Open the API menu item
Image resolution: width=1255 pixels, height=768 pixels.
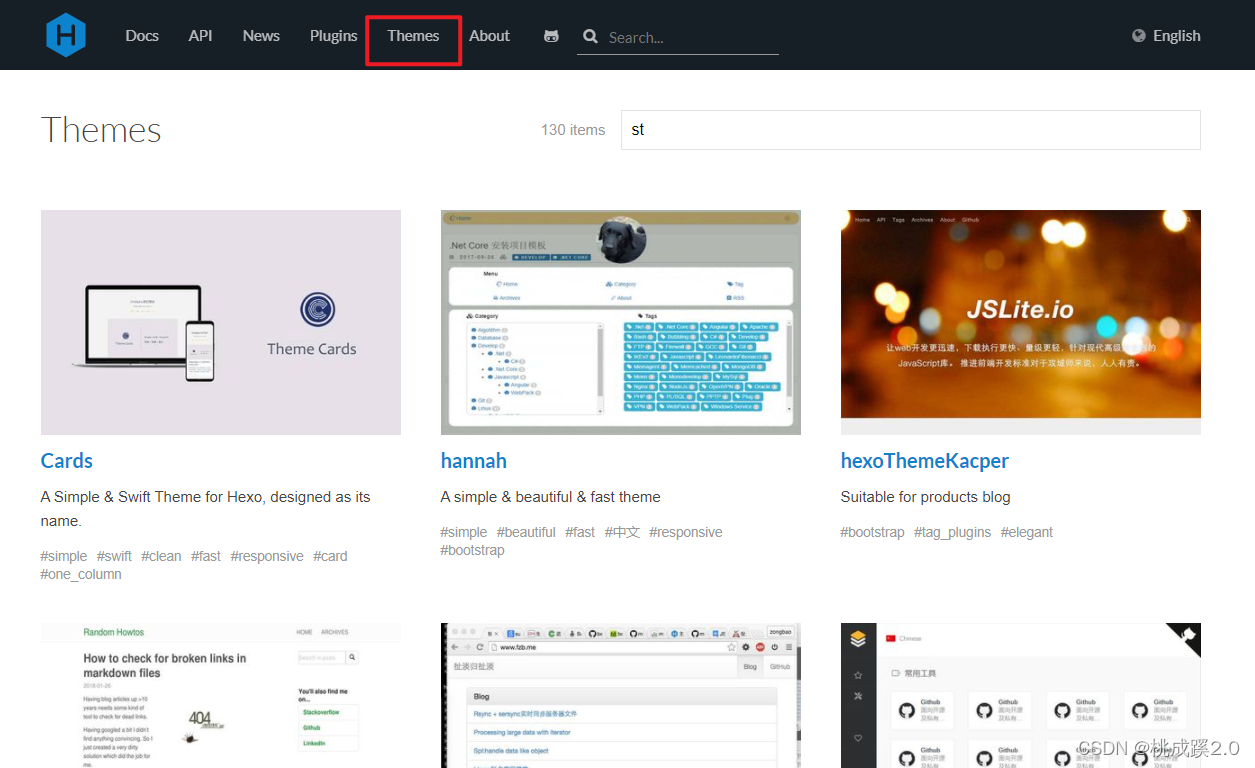[200, 36]
